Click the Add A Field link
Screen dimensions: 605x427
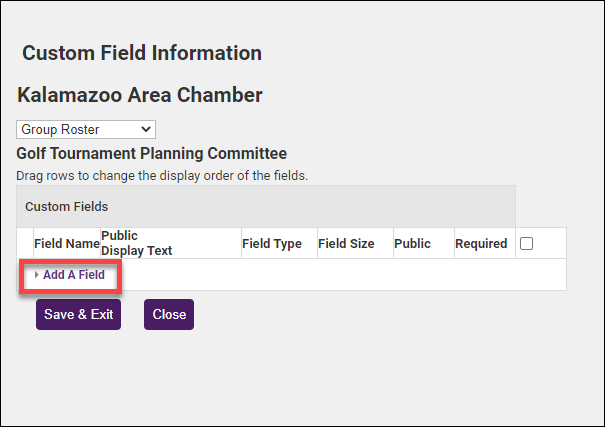(73, 275)
